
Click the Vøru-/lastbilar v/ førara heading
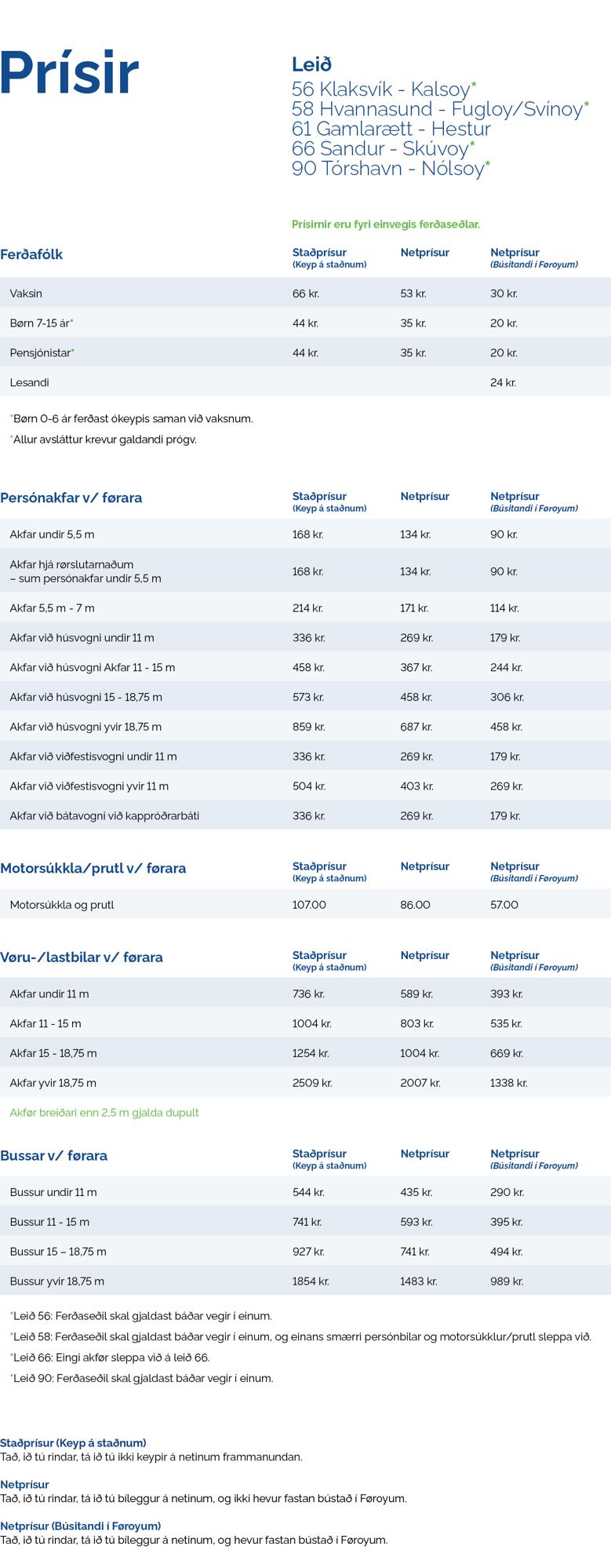pyautogui.click(x=82, y=957)
